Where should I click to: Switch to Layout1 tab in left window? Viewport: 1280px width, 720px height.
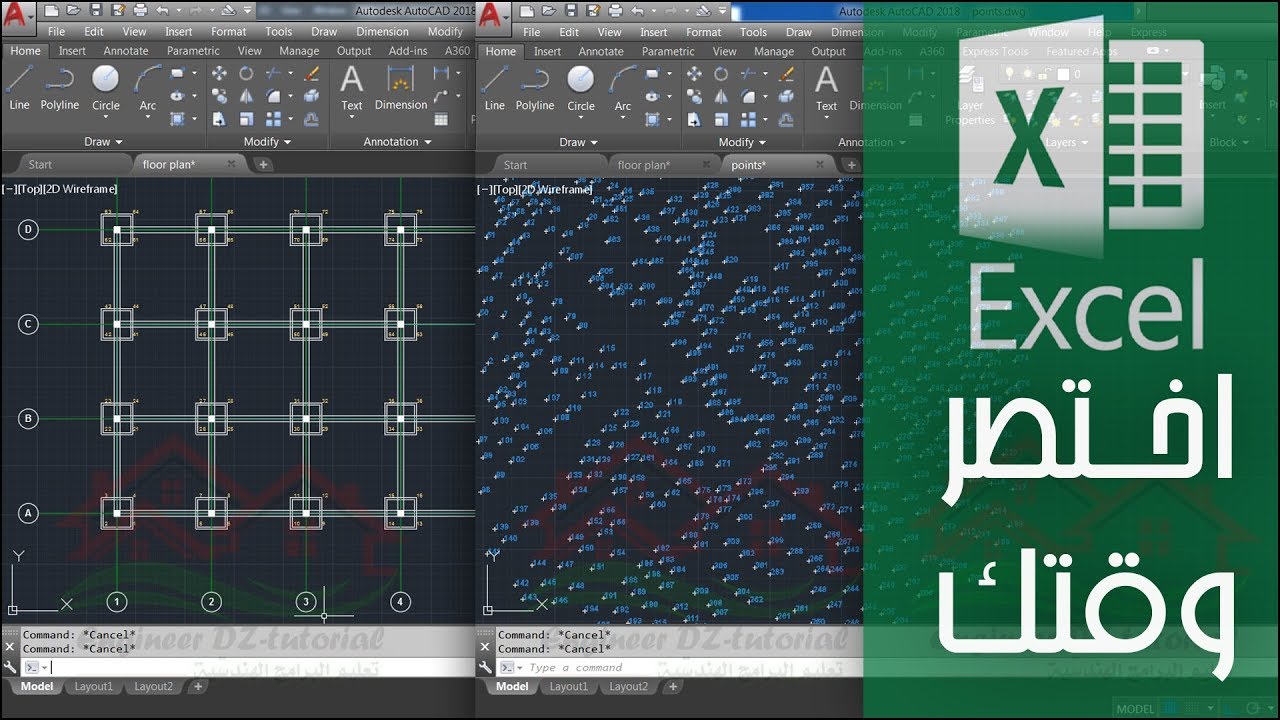[x=94, y=687]
